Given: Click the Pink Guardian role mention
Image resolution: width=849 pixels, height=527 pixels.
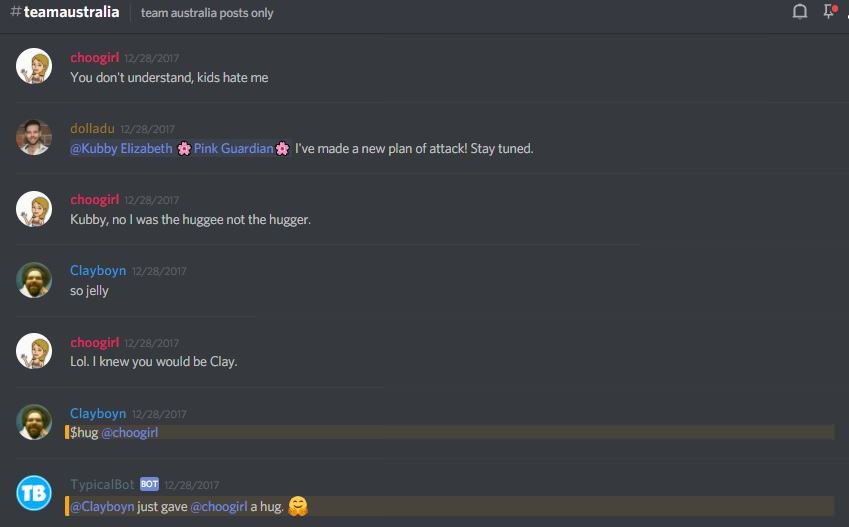Looking at the screenshot, I should pyautogui.click(x=233, y=148).
